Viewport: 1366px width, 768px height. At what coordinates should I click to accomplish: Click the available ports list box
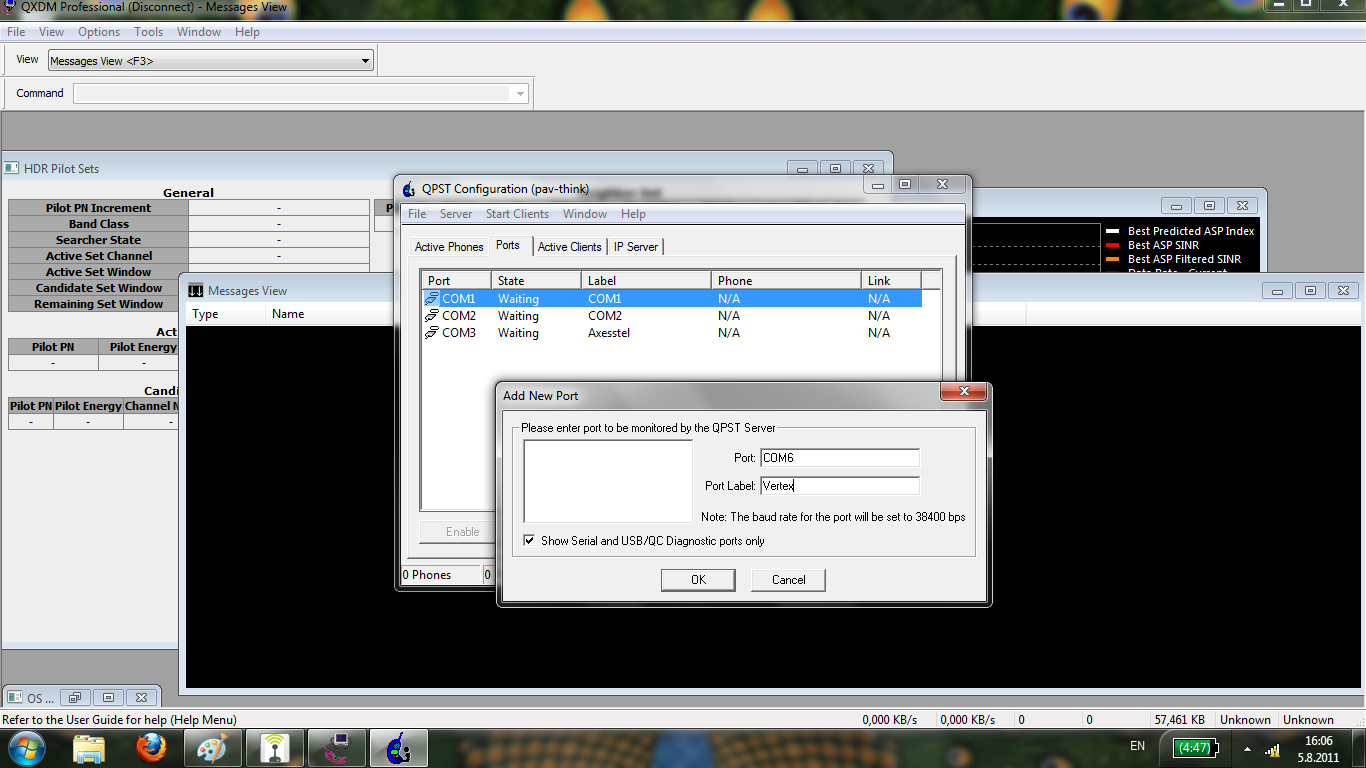tap(608, 481)
